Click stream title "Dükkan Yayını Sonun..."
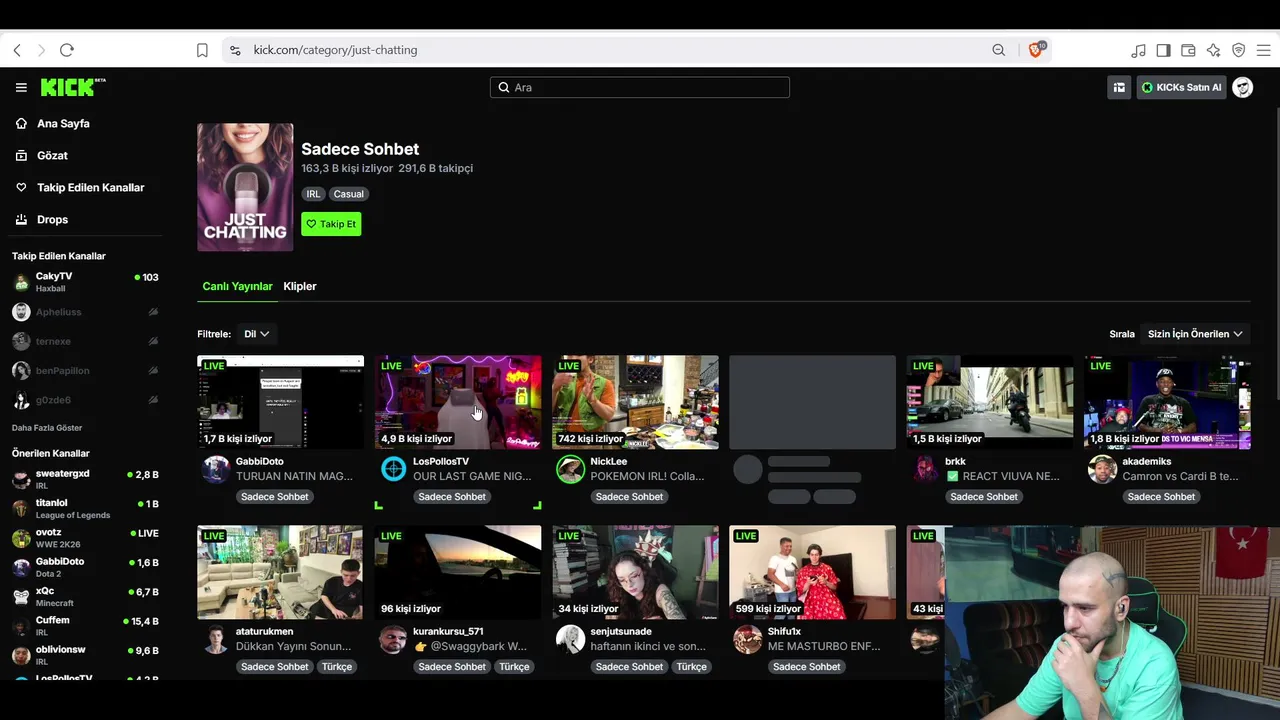Screen dimensions: 1280x720 tap(293, 646)
